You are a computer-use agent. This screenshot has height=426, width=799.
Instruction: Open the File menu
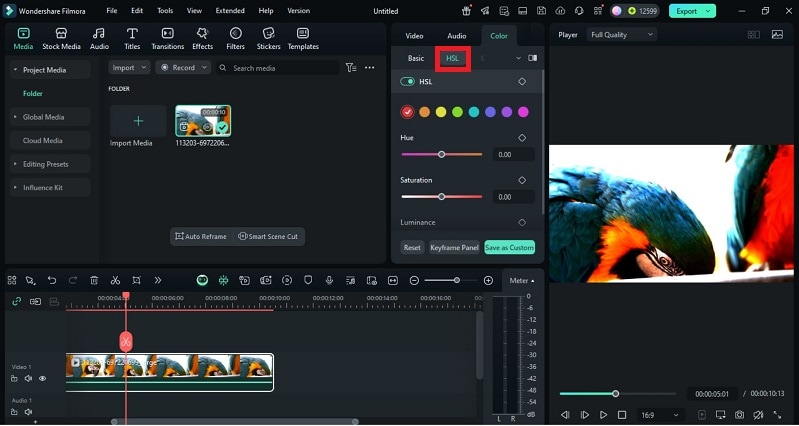(112, 11)
